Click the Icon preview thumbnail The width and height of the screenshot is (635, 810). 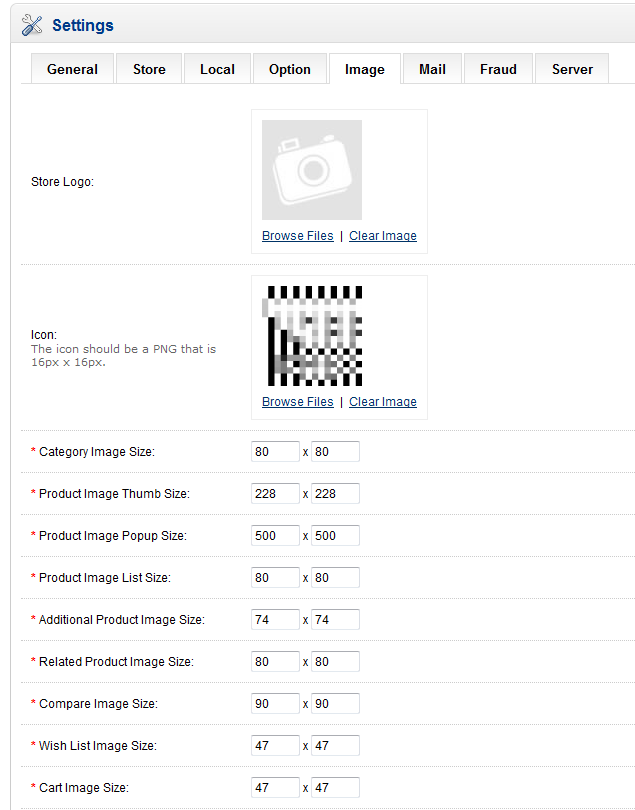[x=312, y=336]
